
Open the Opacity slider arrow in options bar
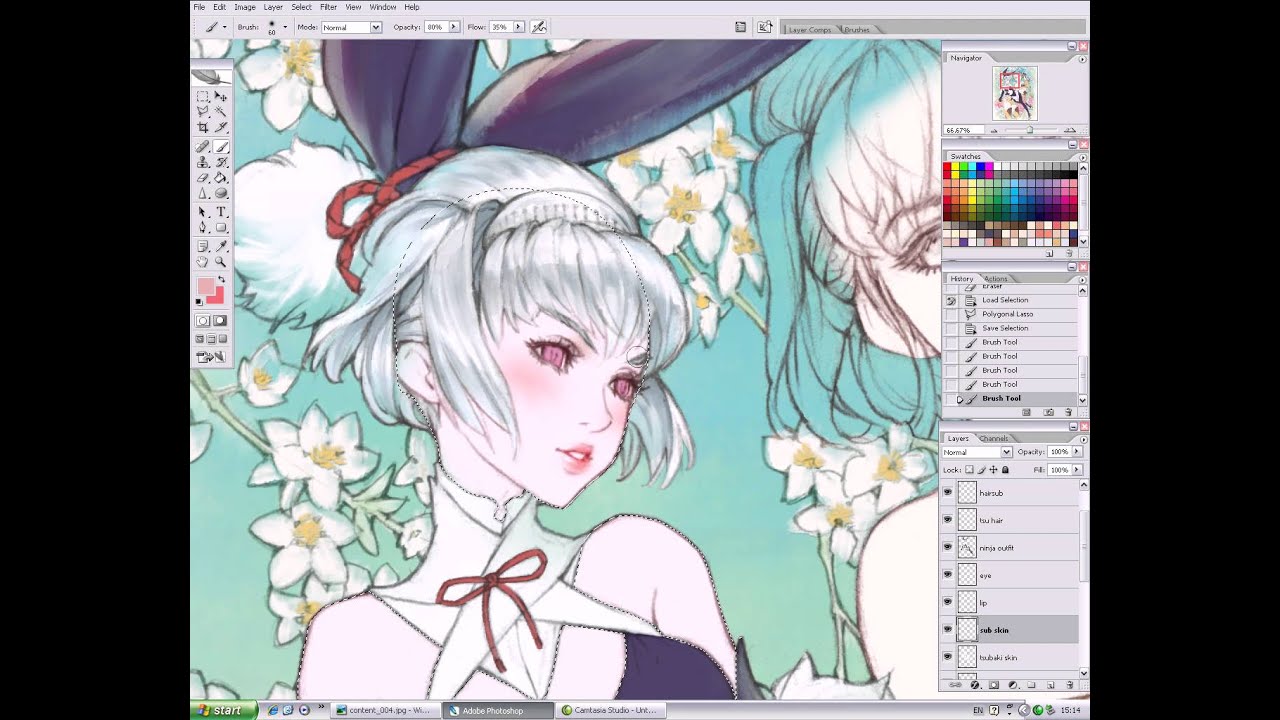pyautogui.click(x=454, y=27)
